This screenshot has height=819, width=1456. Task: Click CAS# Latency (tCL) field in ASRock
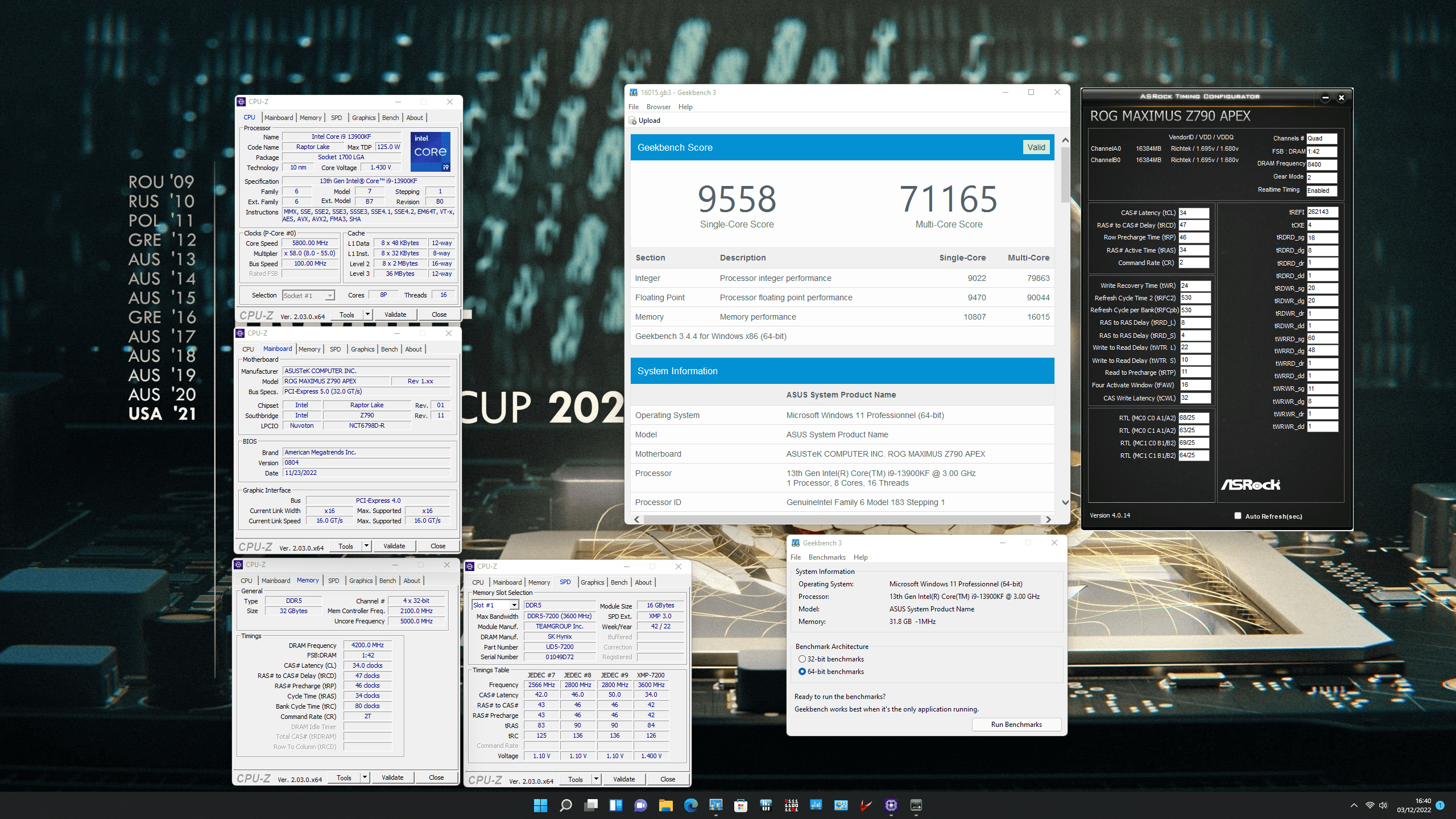1193,213
